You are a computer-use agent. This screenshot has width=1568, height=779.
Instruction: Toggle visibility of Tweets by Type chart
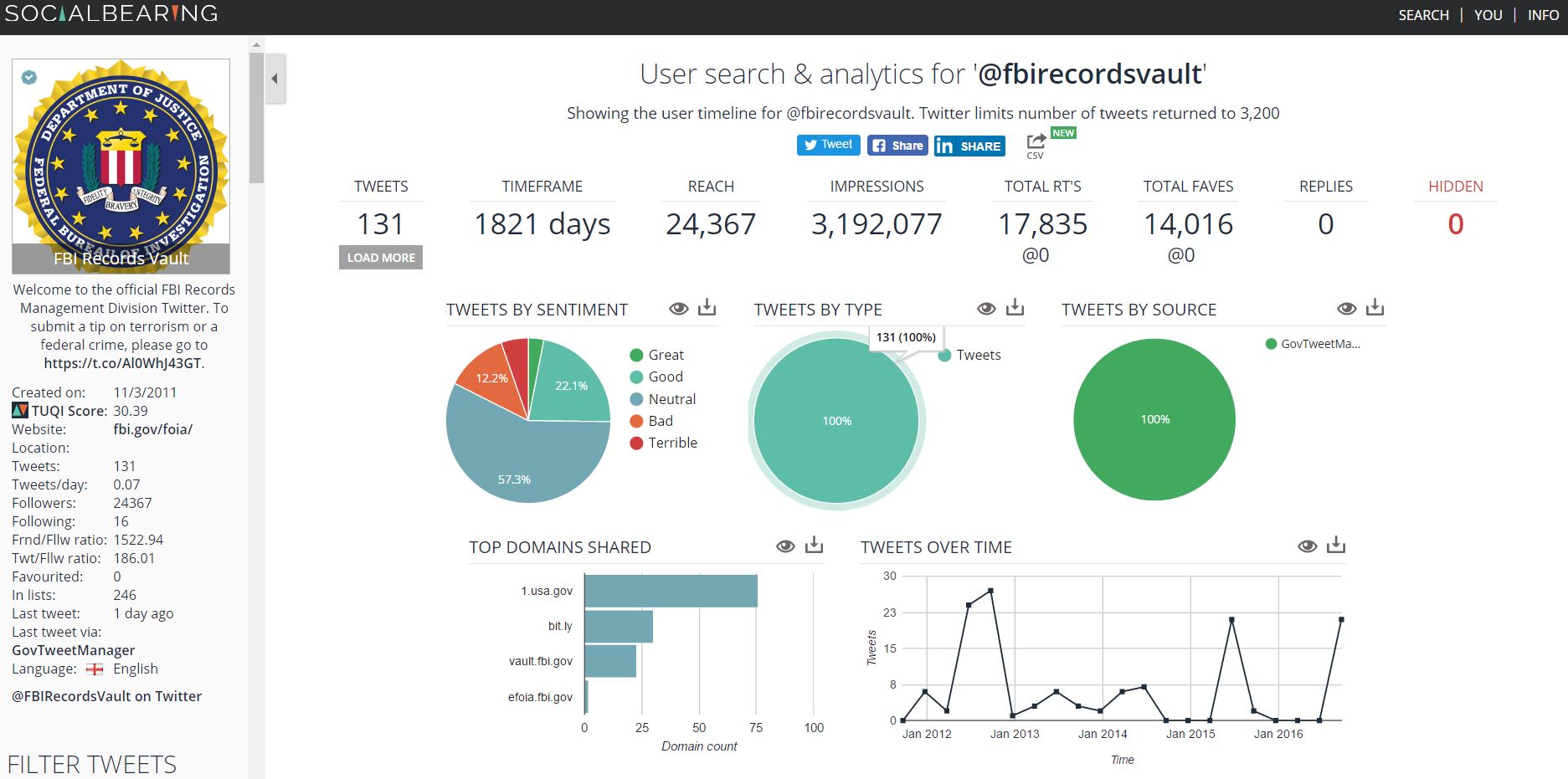pyautogui.click(x=986, y=309)
